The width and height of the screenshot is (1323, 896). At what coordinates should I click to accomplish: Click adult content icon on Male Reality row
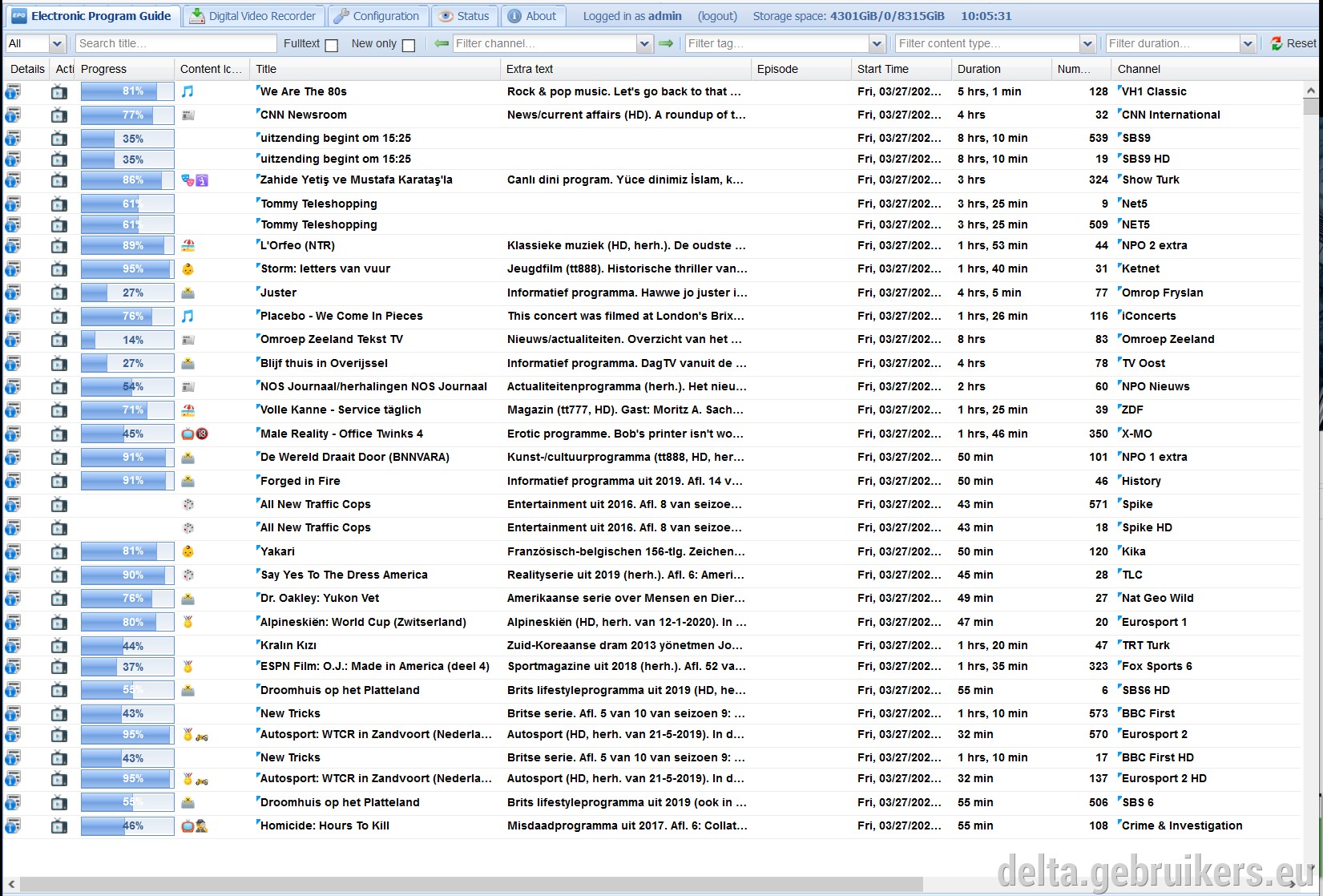point(202,434)
